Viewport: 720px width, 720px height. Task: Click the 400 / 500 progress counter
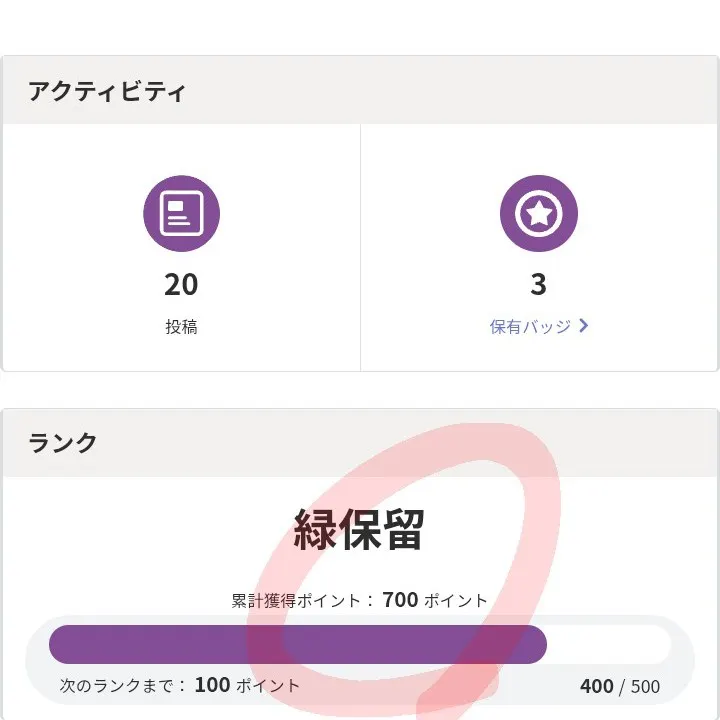619,687
